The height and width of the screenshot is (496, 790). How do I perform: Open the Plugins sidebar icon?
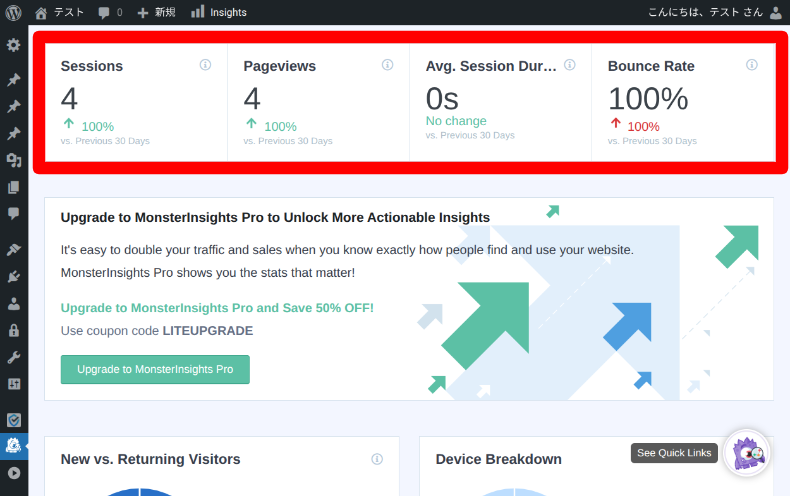pos(14,276)
